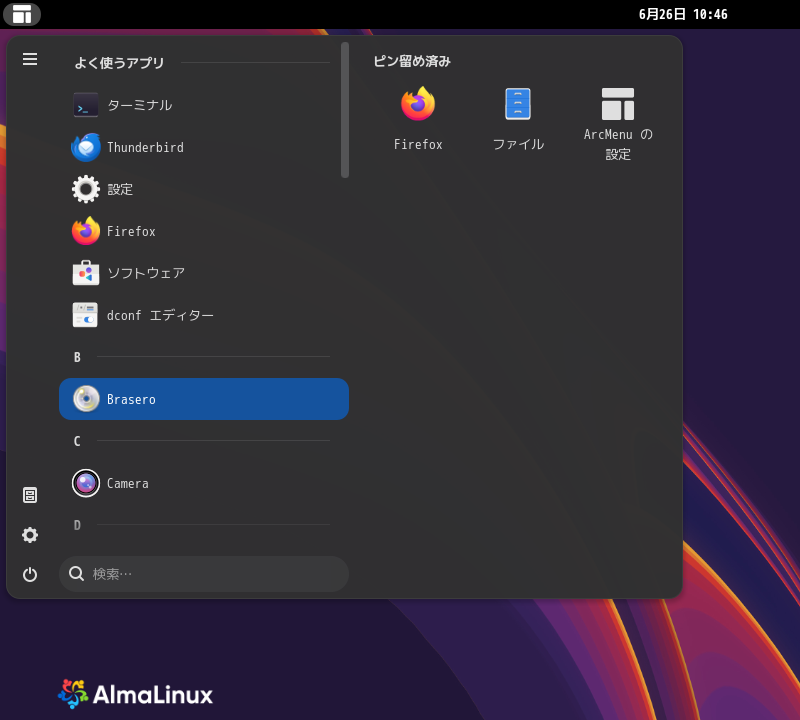800x720 pixels.
Task: Open pinned ファイル file manager
Action: (x=518, y=120)
